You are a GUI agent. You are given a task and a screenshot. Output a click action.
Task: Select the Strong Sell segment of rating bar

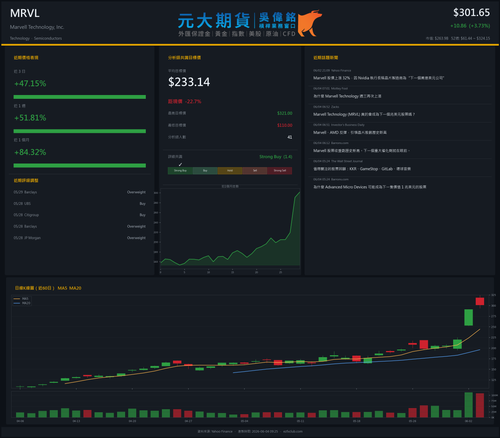point(280,171)
